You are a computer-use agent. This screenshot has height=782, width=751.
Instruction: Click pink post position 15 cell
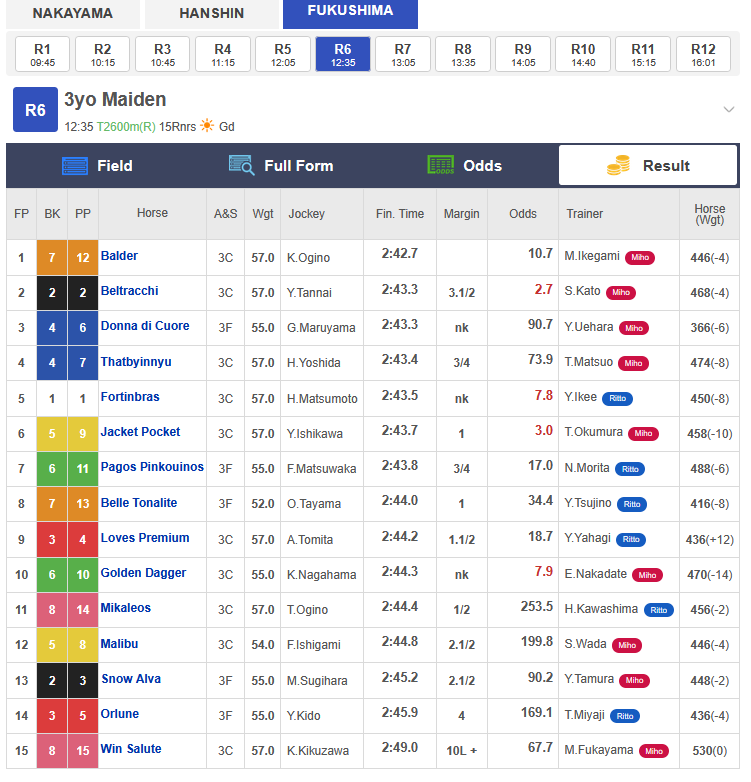(83, 751)
